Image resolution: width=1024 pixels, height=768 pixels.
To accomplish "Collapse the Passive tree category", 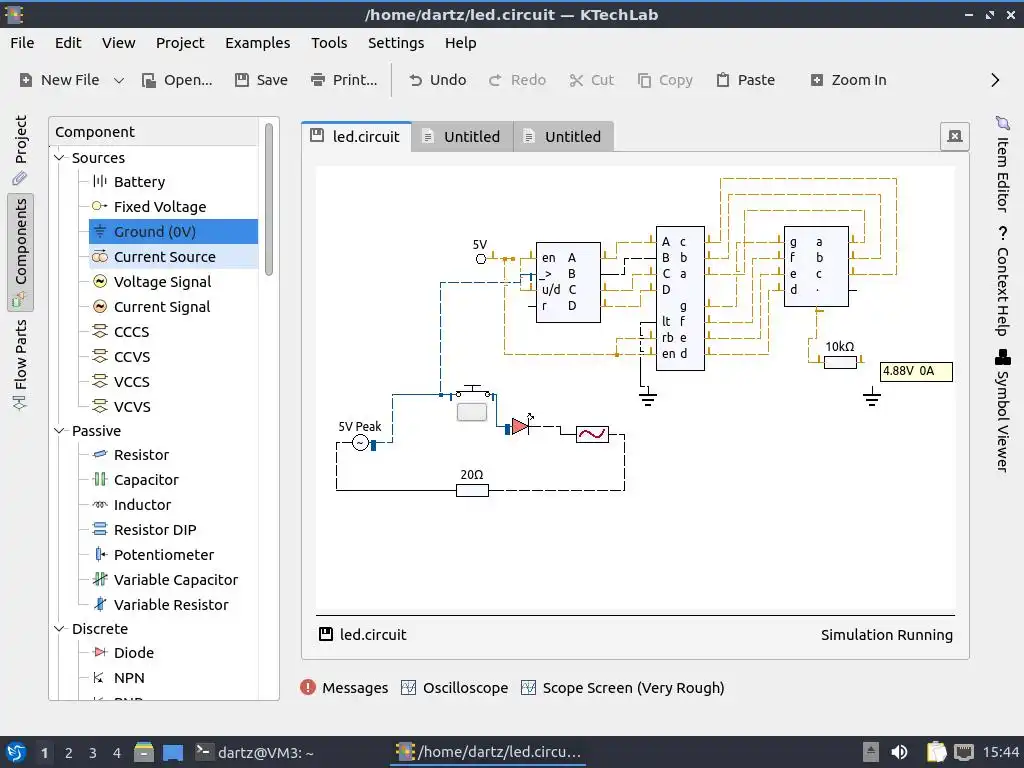I will (x=59, y=430).
